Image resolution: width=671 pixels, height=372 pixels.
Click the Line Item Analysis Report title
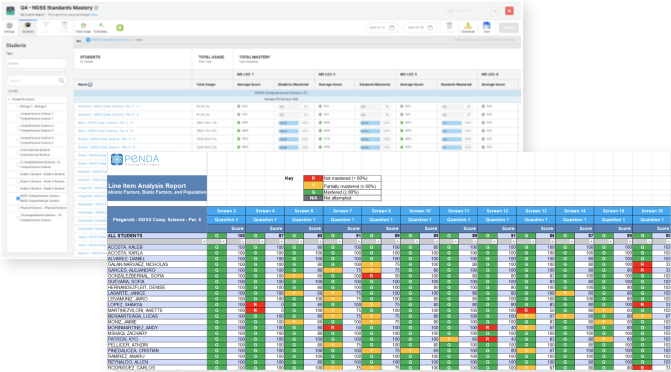tap(147, 186)
